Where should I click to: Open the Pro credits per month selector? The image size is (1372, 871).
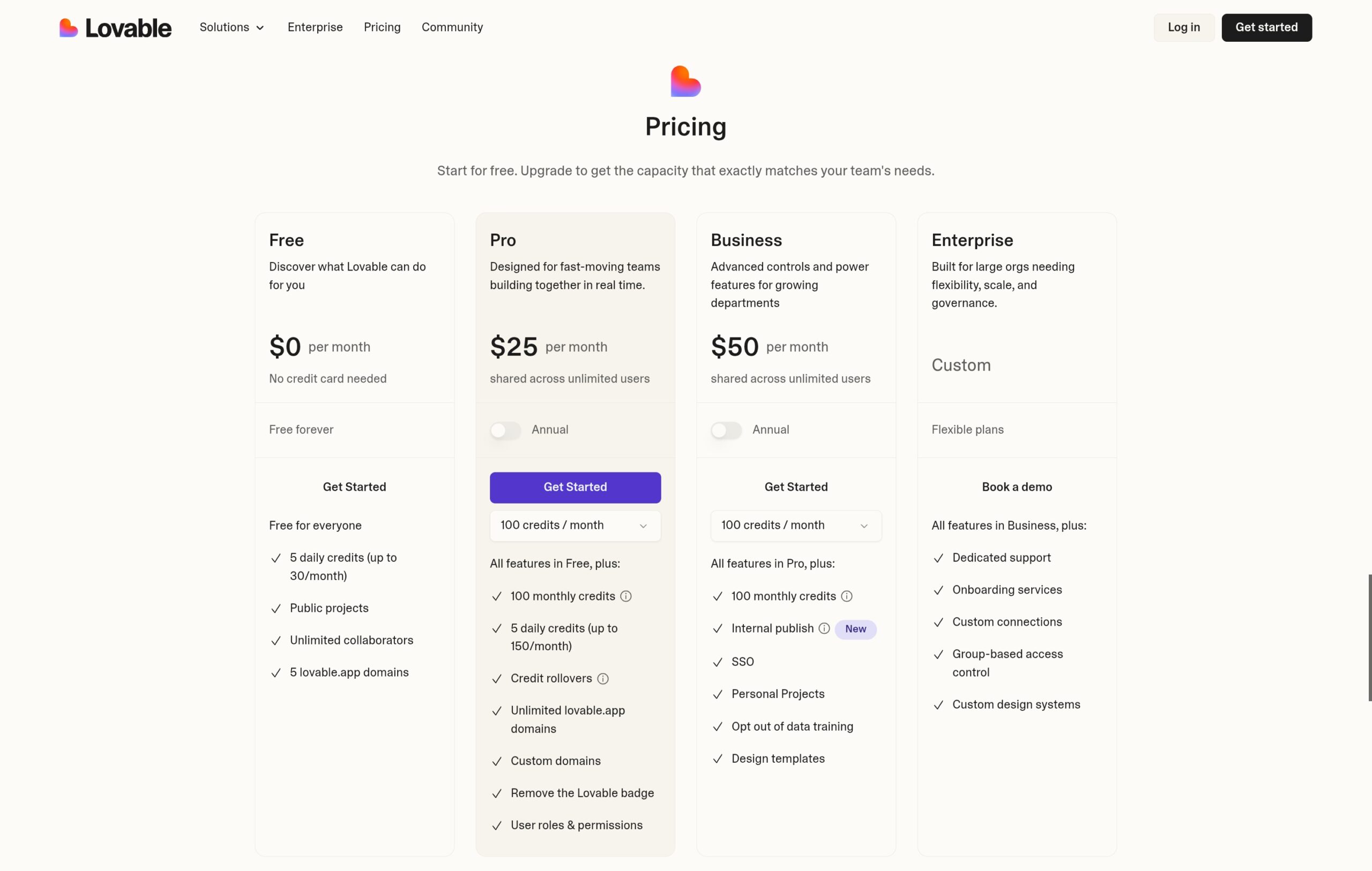575,525
